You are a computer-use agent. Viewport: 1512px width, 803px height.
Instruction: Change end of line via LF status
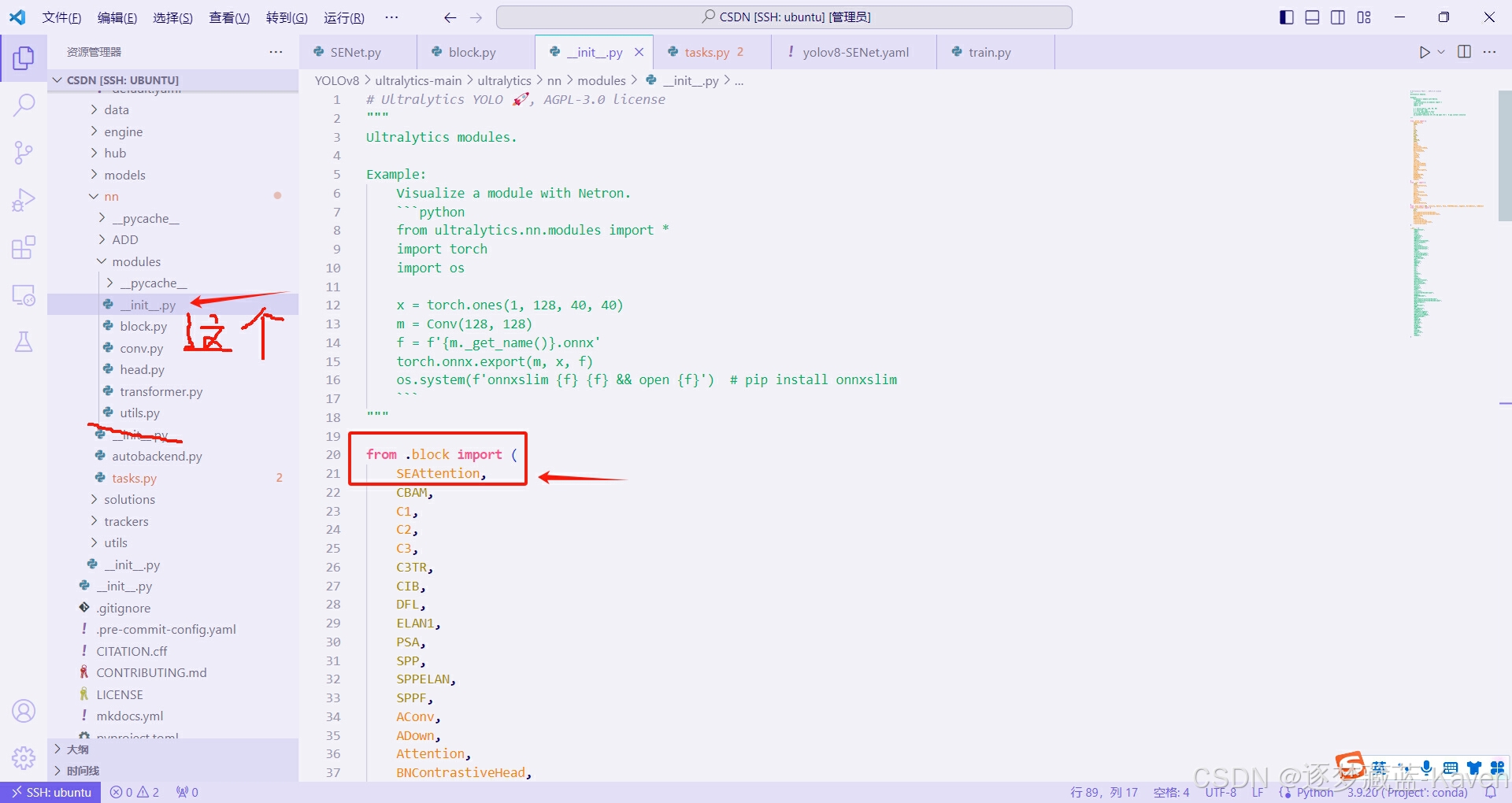pyautogui.click(x=1258, y=792)
